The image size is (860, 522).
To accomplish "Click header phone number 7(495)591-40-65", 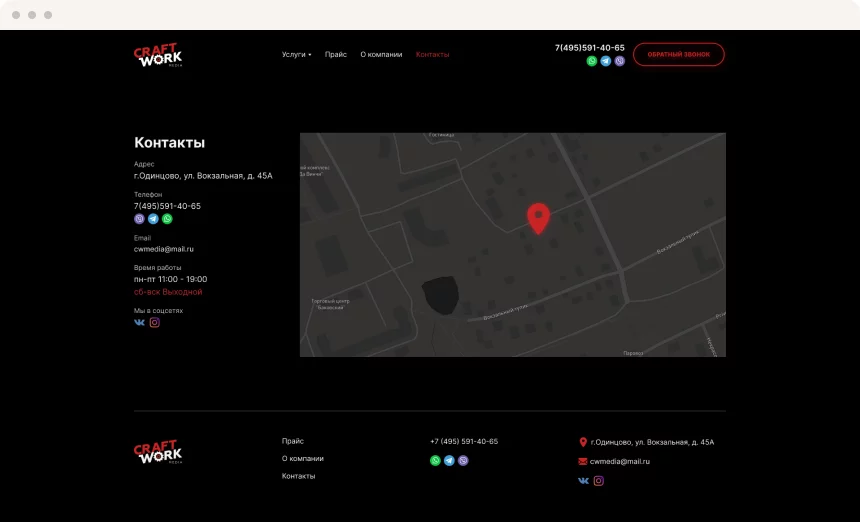I will tap(590, 48).
